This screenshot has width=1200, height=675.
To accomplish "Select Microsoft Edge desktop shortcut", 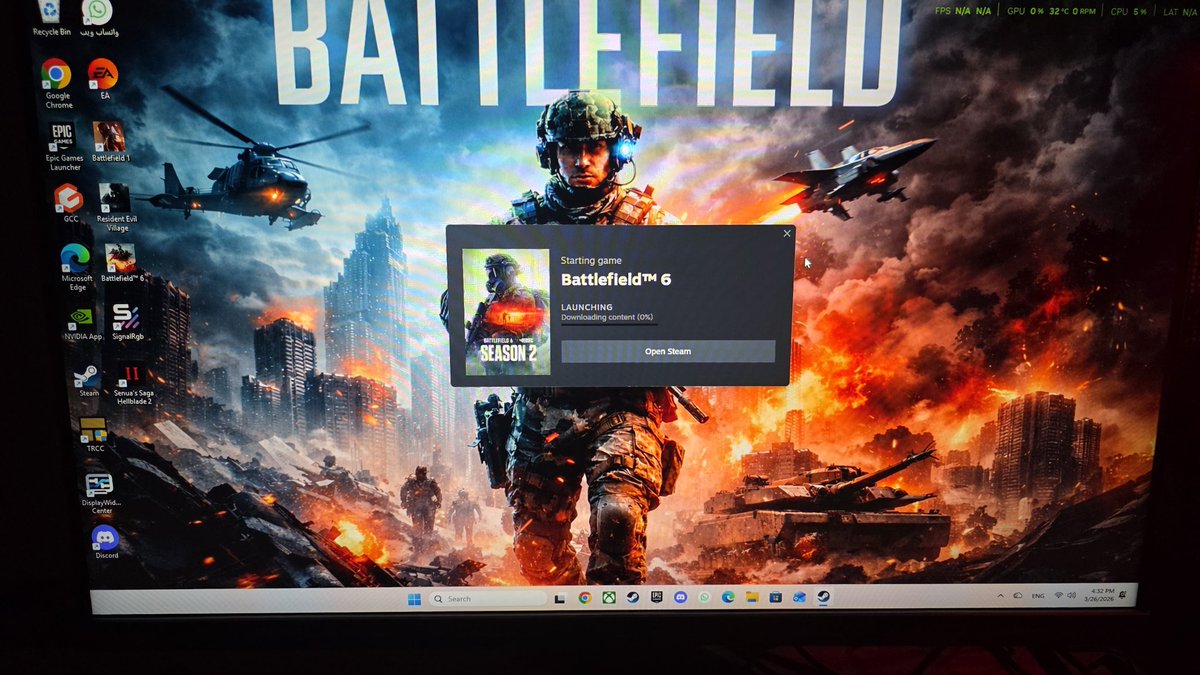I will pyautogui.click(x=76, y=268).
